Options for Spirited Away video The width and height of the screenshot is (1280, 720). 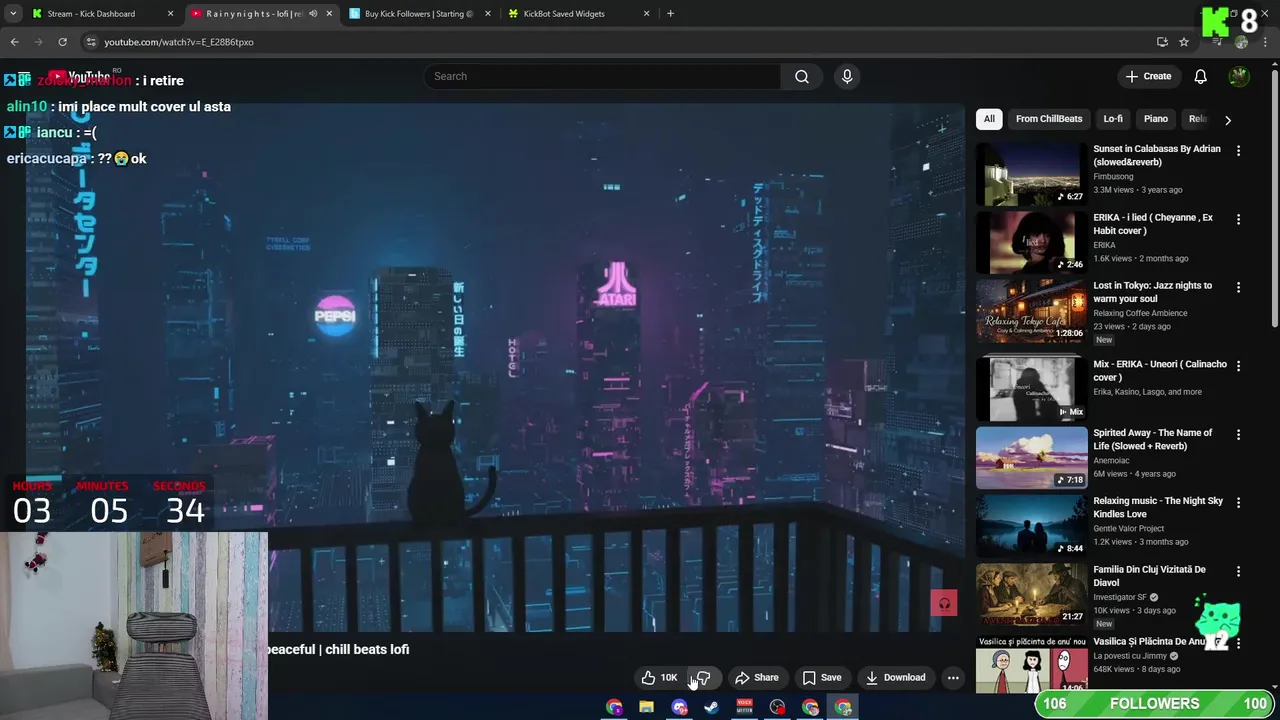coord(1238,435)
